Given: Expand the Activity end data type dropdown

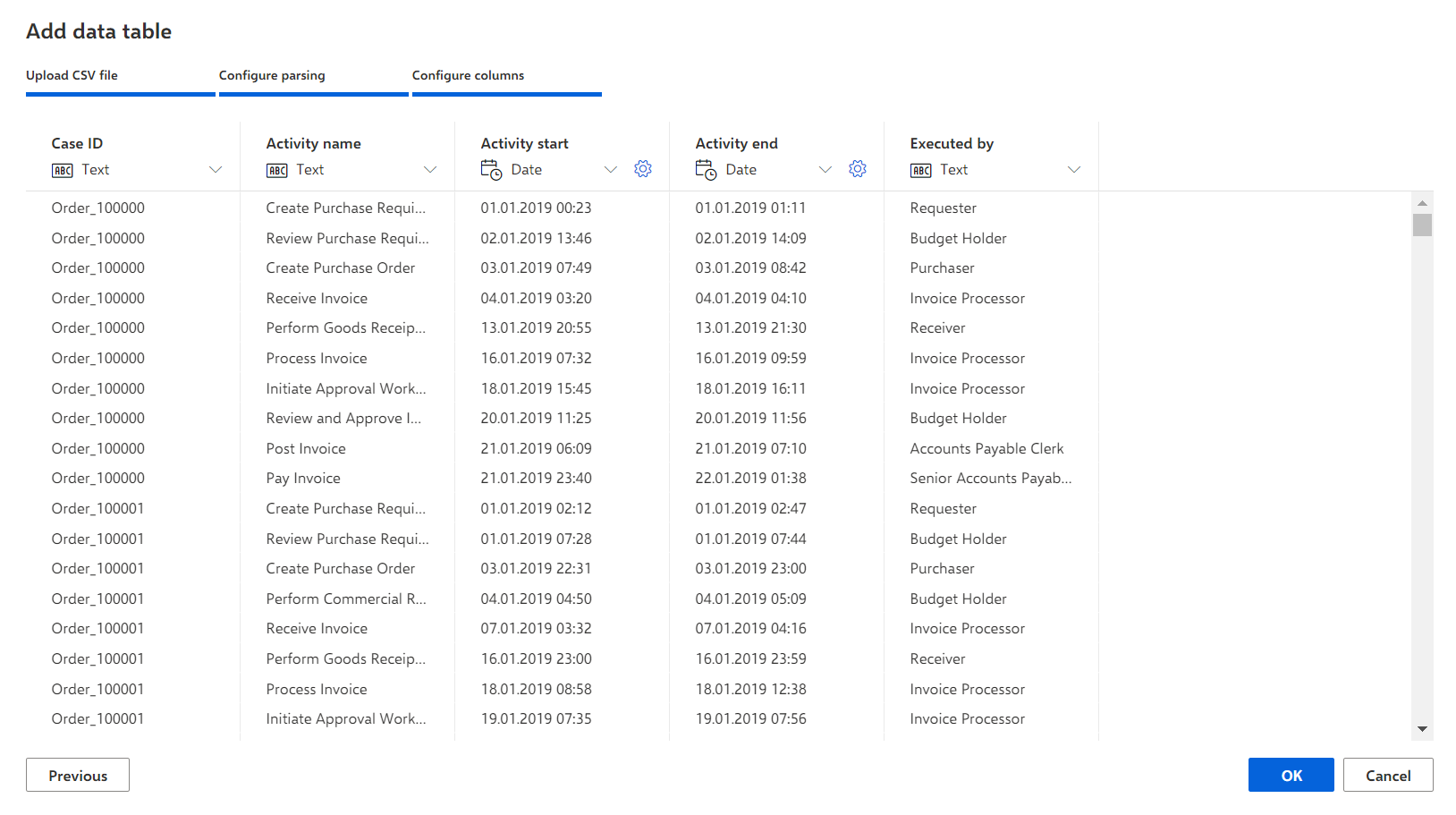Looking at the screenshot, I should point(825,170).
